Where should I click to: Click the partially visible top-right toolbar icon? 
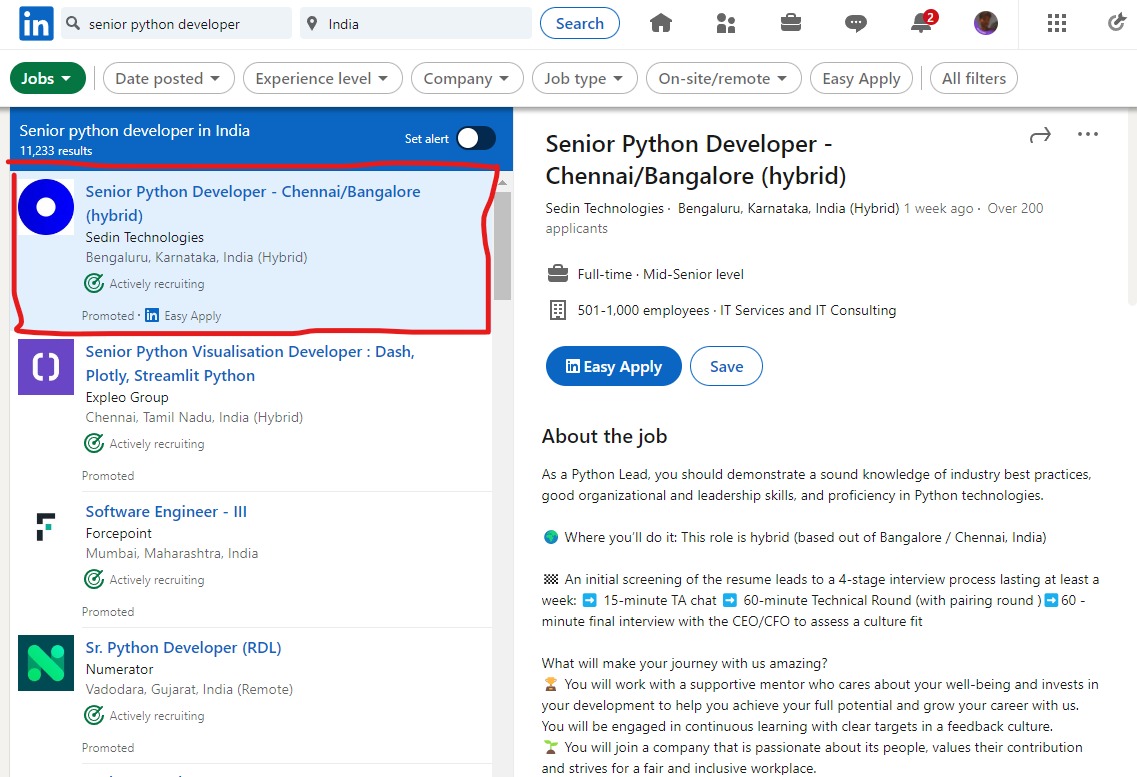point(1117,23)
